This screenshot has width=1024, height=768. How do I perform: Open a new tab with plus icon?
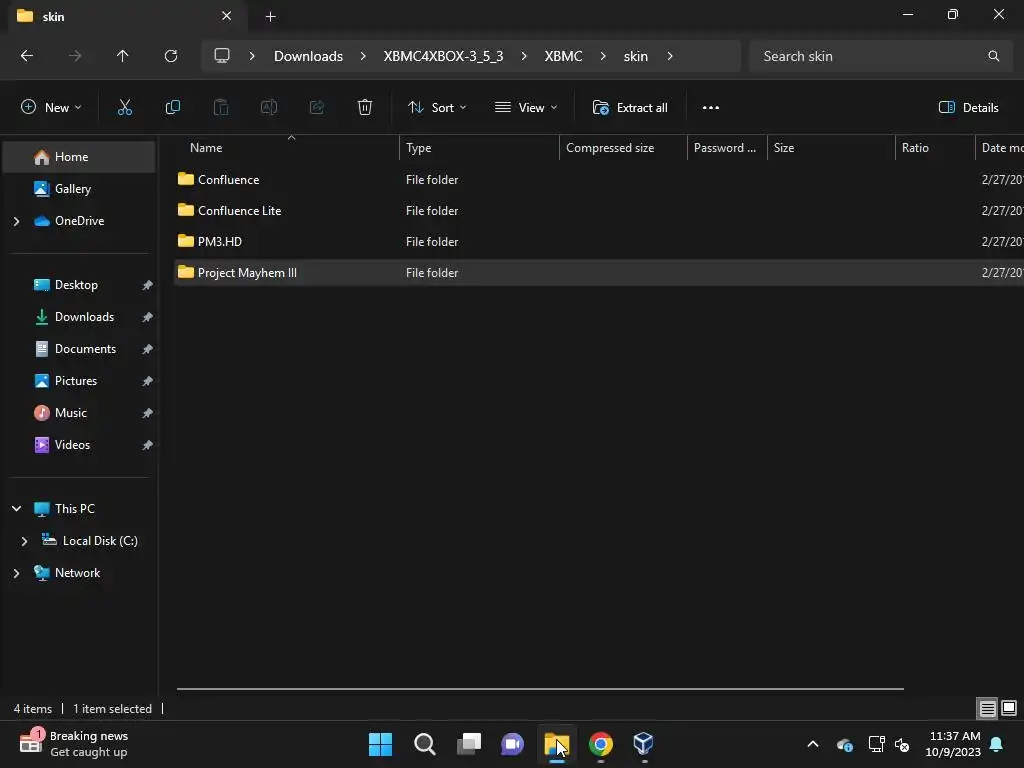pos(270,16)
